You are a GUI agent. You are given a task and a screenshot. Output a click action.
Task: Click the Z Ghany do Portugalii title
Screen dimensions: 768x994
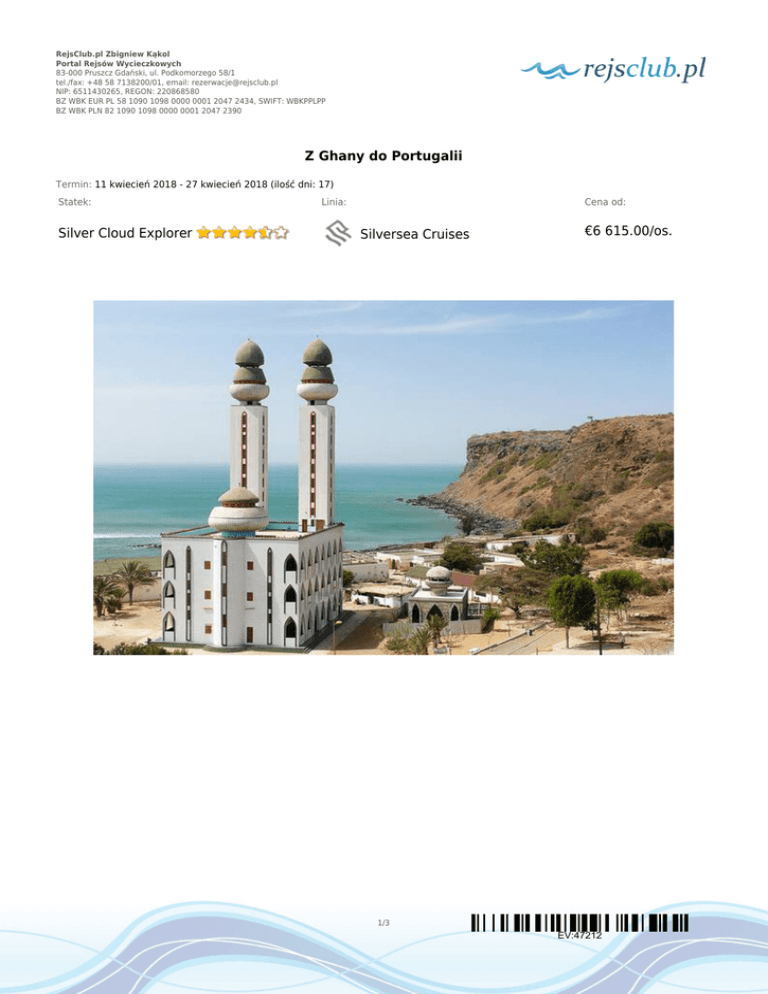383,155
